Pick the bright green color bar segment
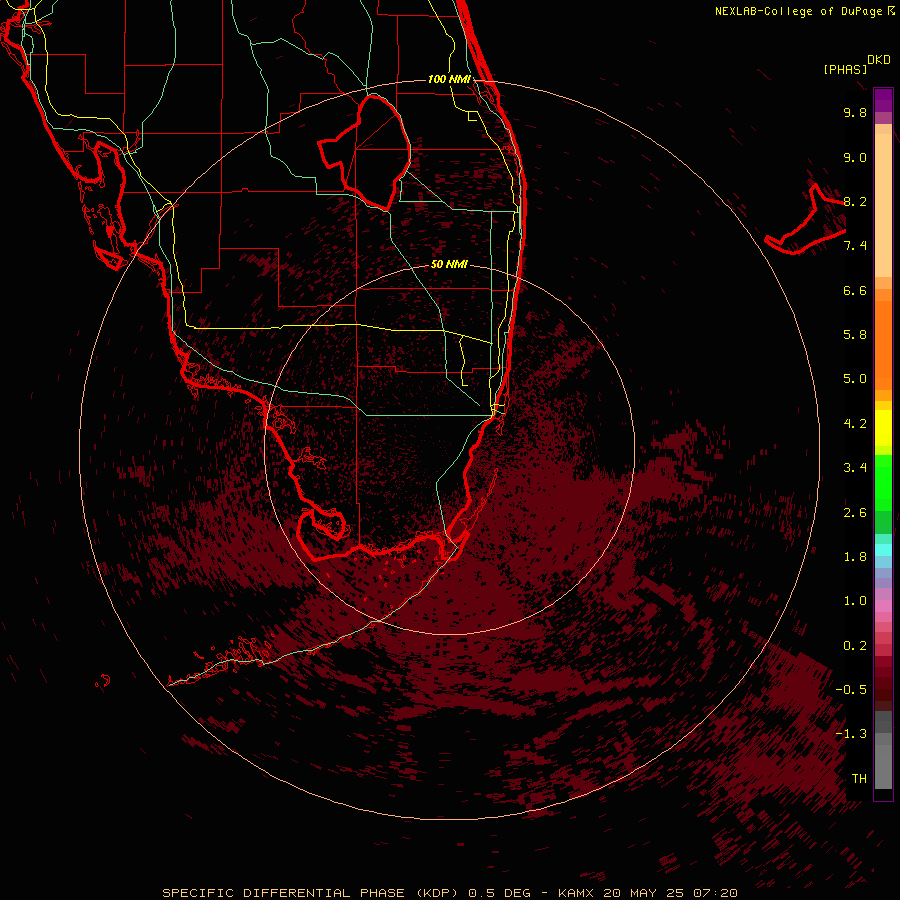The height and width of the screenshot is (900, 900). click(883, 482)
